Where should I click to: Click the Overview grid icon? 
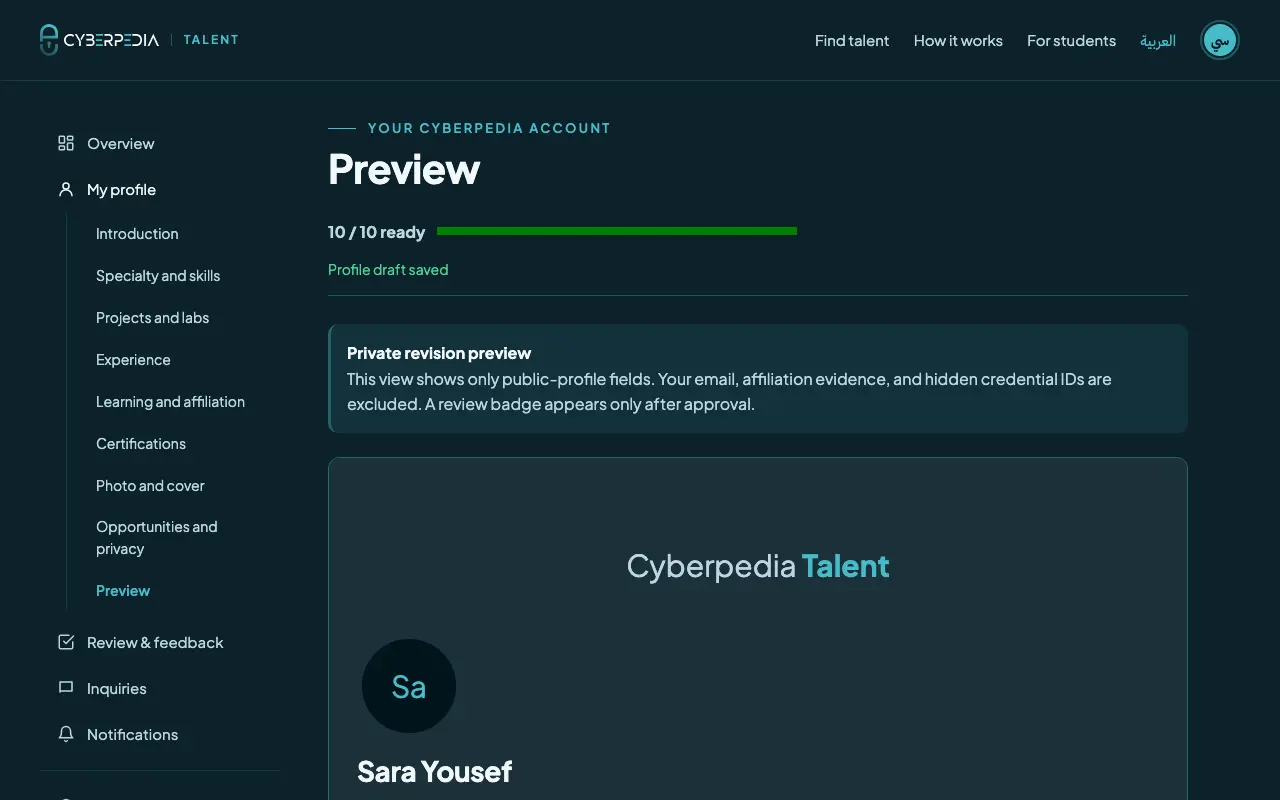[x=66, y=143]
